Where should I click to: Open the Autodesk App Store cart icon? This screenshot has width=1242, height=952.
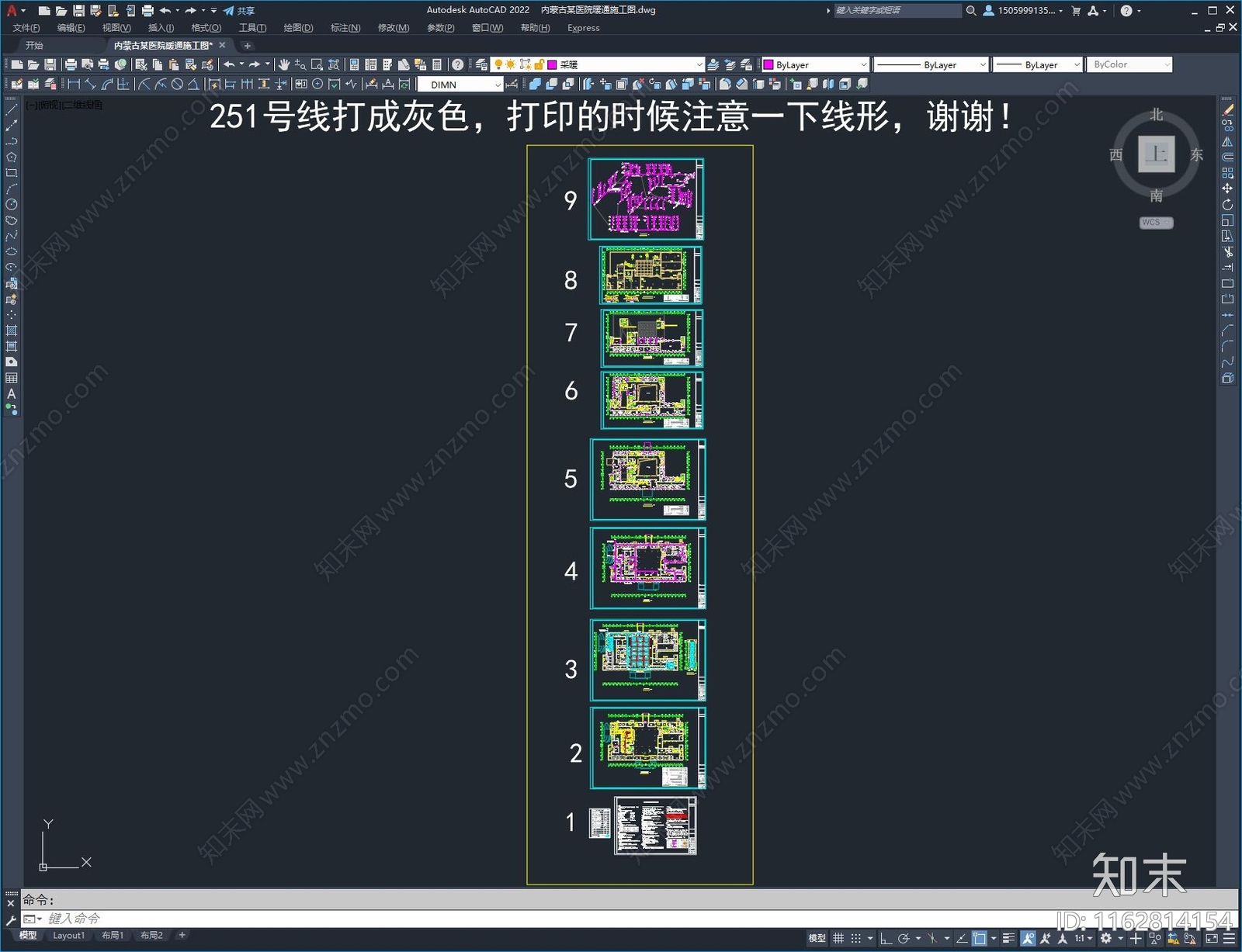click(x=1076, y=11)
